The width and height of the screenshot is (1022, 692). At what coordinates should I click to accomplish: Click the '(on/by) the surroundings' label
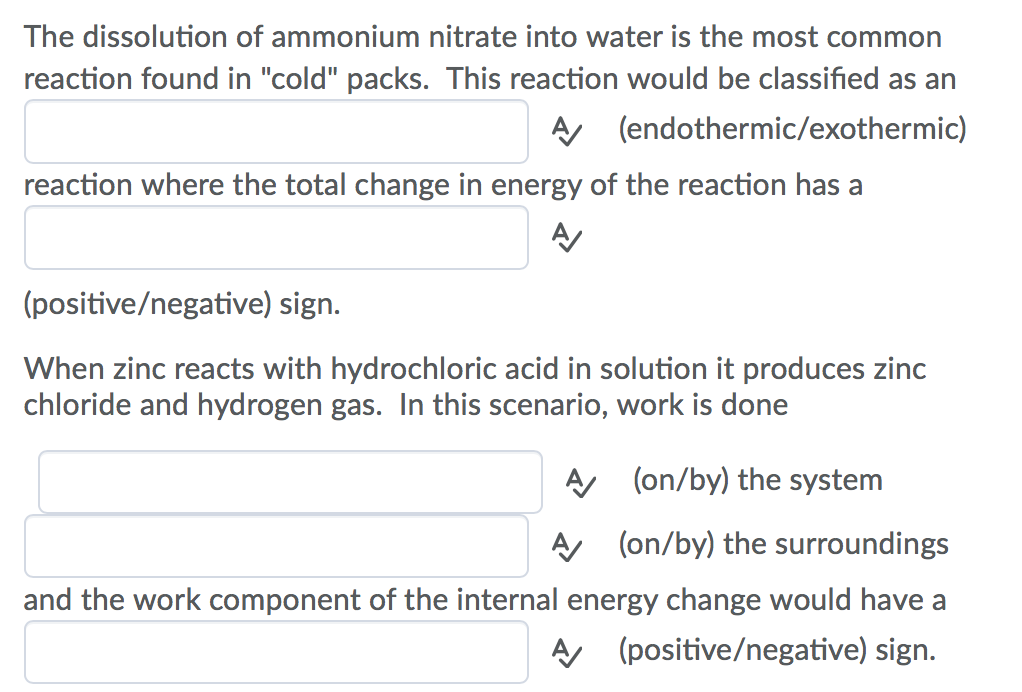coord(781,544)
